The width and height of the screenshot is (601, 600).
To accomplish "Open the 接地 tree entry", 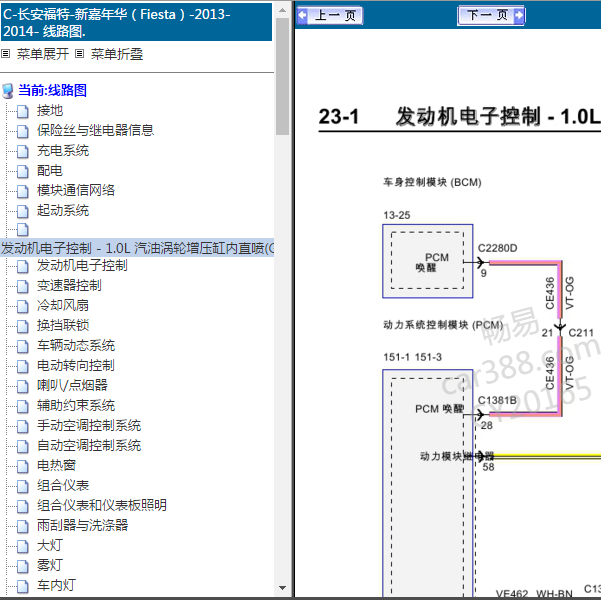I will tap(50, 110).
